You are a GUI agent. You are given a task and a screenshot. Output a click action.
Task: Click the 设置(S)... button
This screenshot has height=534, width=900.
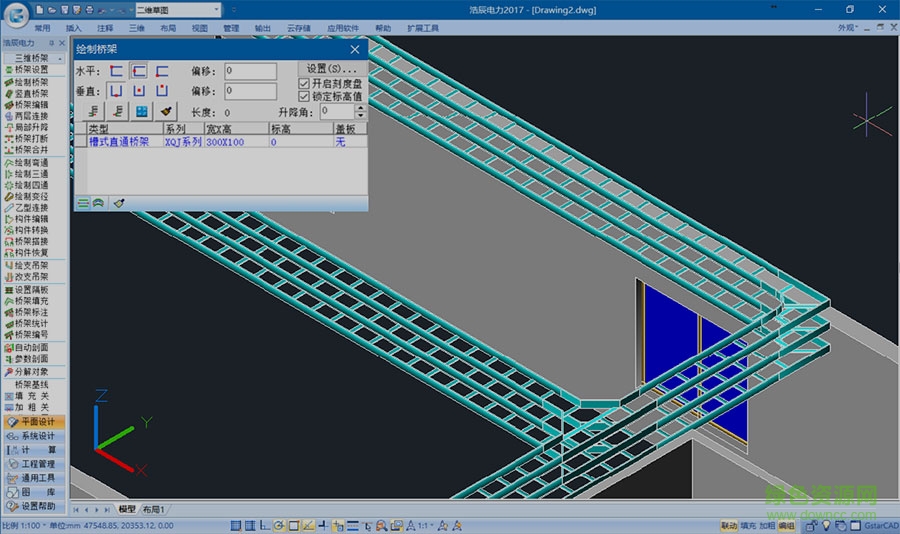[x=331, y=68]
